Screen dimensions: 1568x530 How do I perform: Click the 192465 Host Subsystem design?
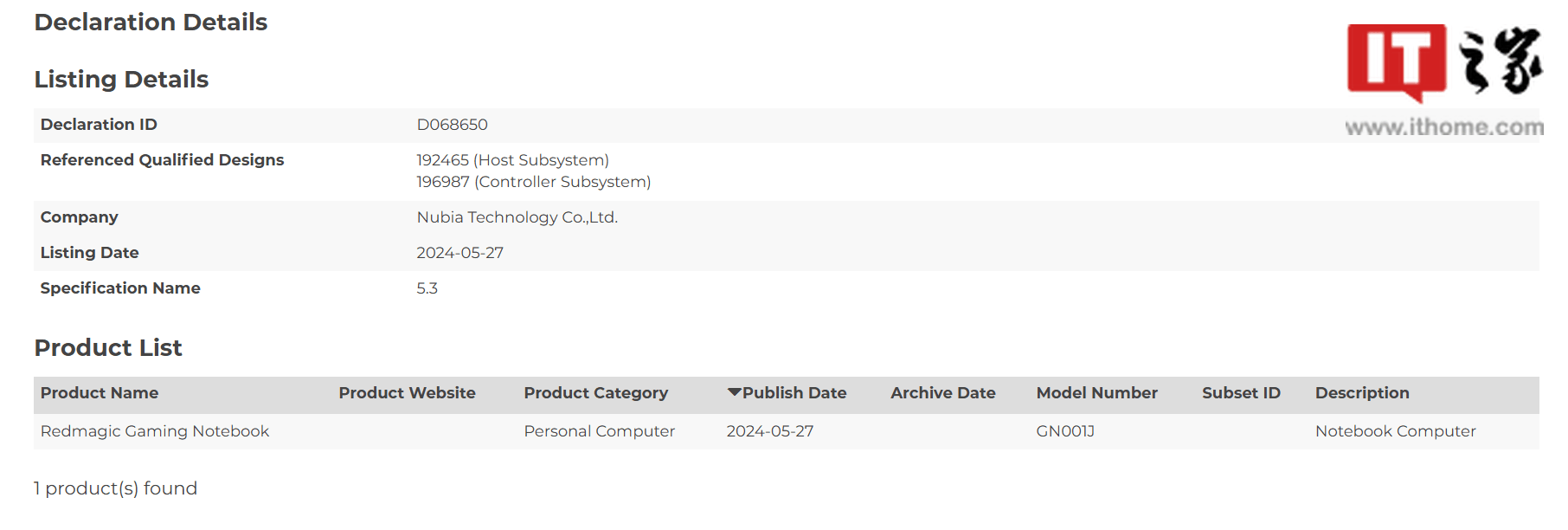point(512,160)
